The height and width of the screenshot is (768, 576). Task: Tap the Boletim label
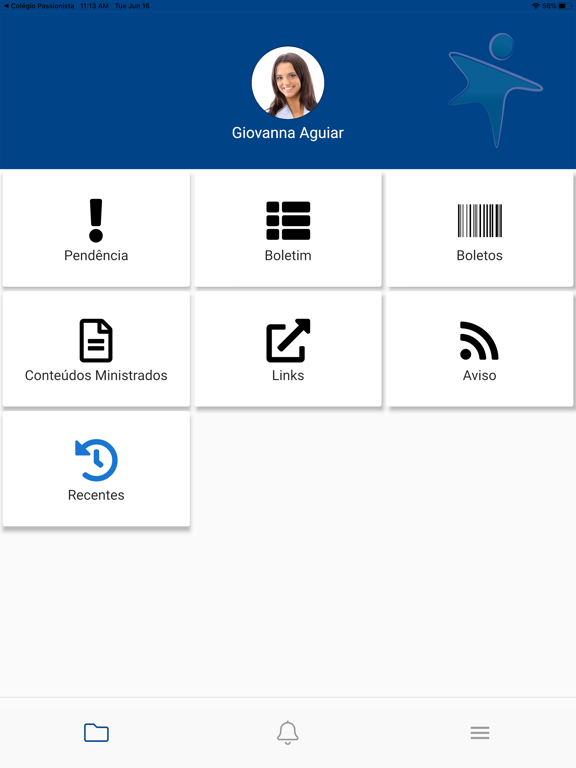click(288, 255)
